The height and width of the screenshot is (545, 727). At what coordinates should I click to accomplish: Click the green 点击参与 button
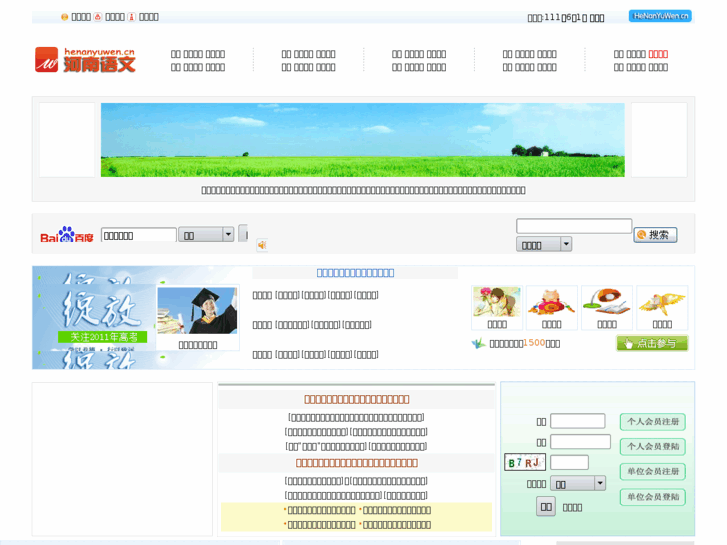(x=652, y=343)
